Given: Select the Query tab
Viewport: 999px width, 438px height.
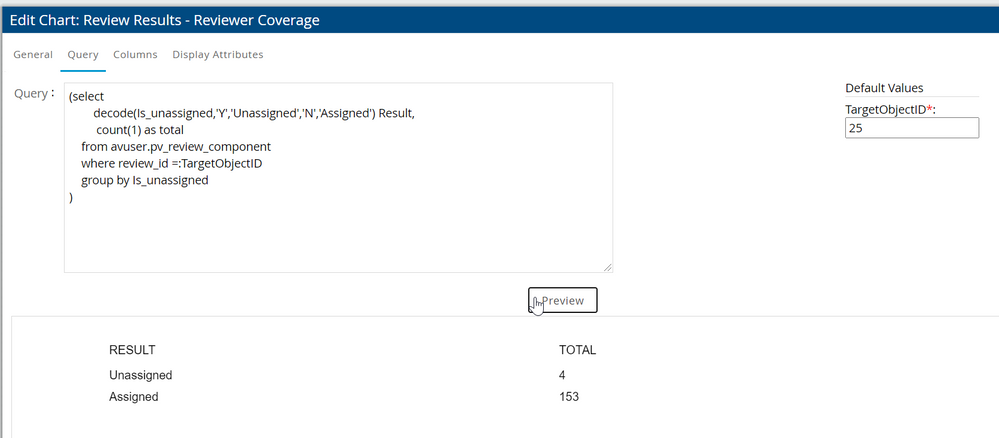Looking at the screenshot, I should click(83, 55).
